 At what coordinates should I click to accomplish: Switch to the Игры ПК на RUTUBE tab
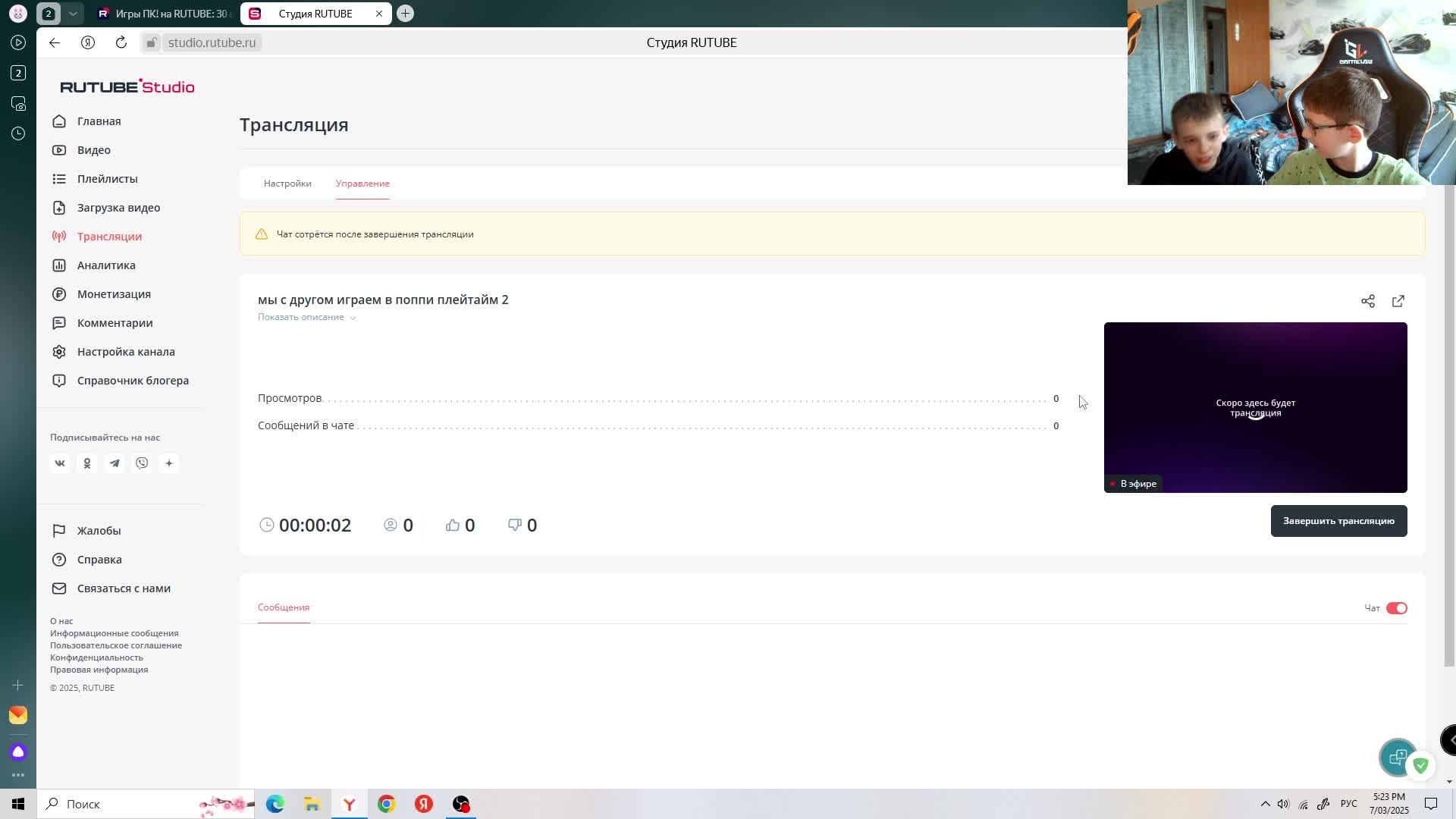pos(162,14)
